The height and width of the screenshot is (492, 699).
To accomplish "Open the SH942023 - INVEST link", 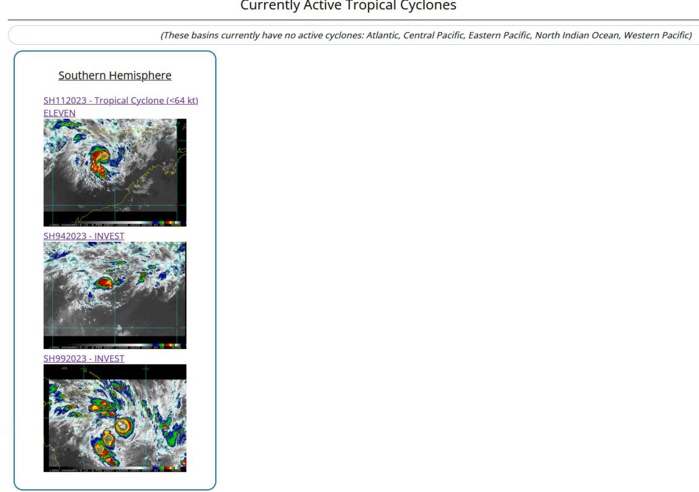I will point(83,236).
